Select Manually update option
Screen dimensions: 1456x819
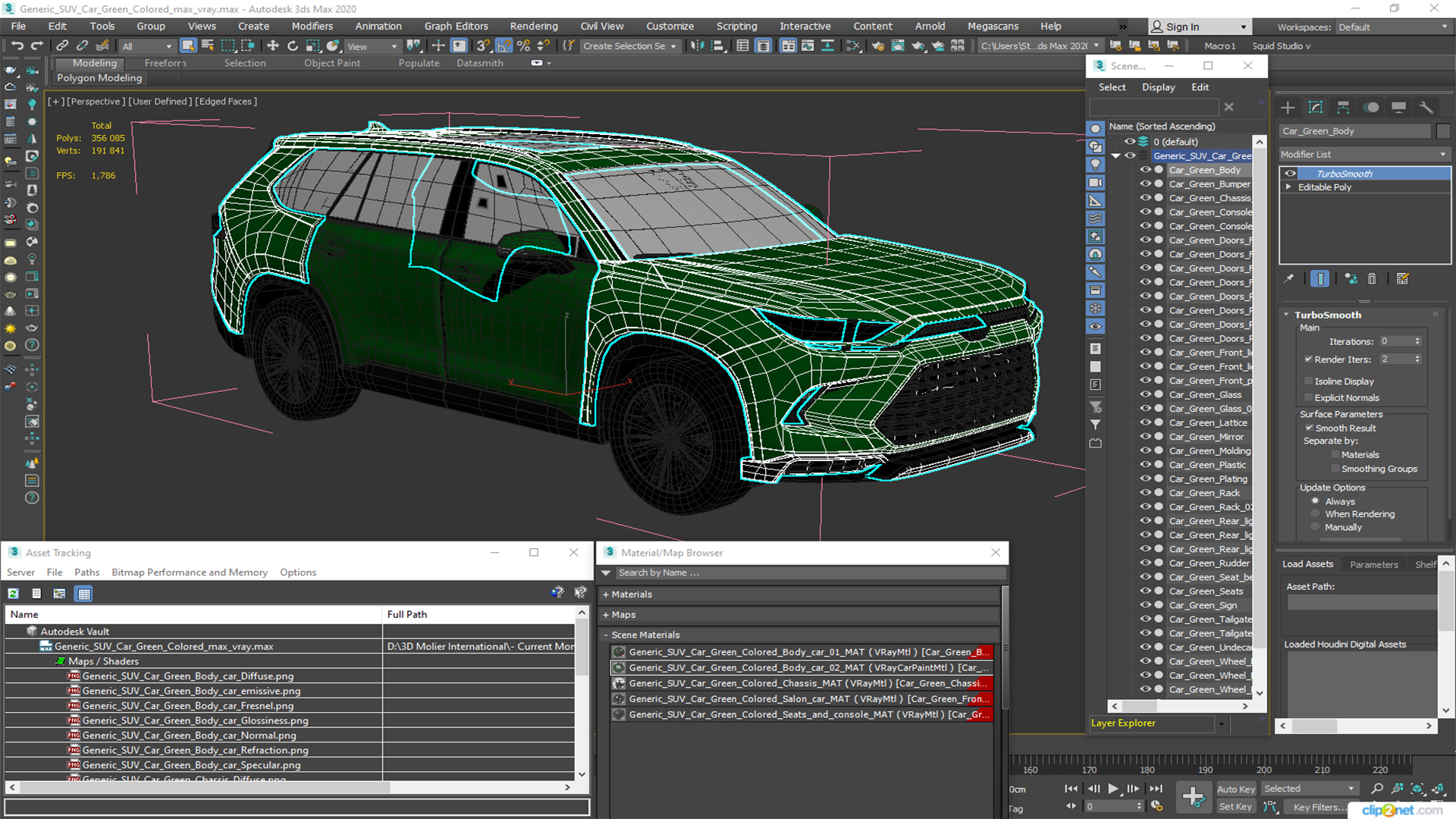1316,528
